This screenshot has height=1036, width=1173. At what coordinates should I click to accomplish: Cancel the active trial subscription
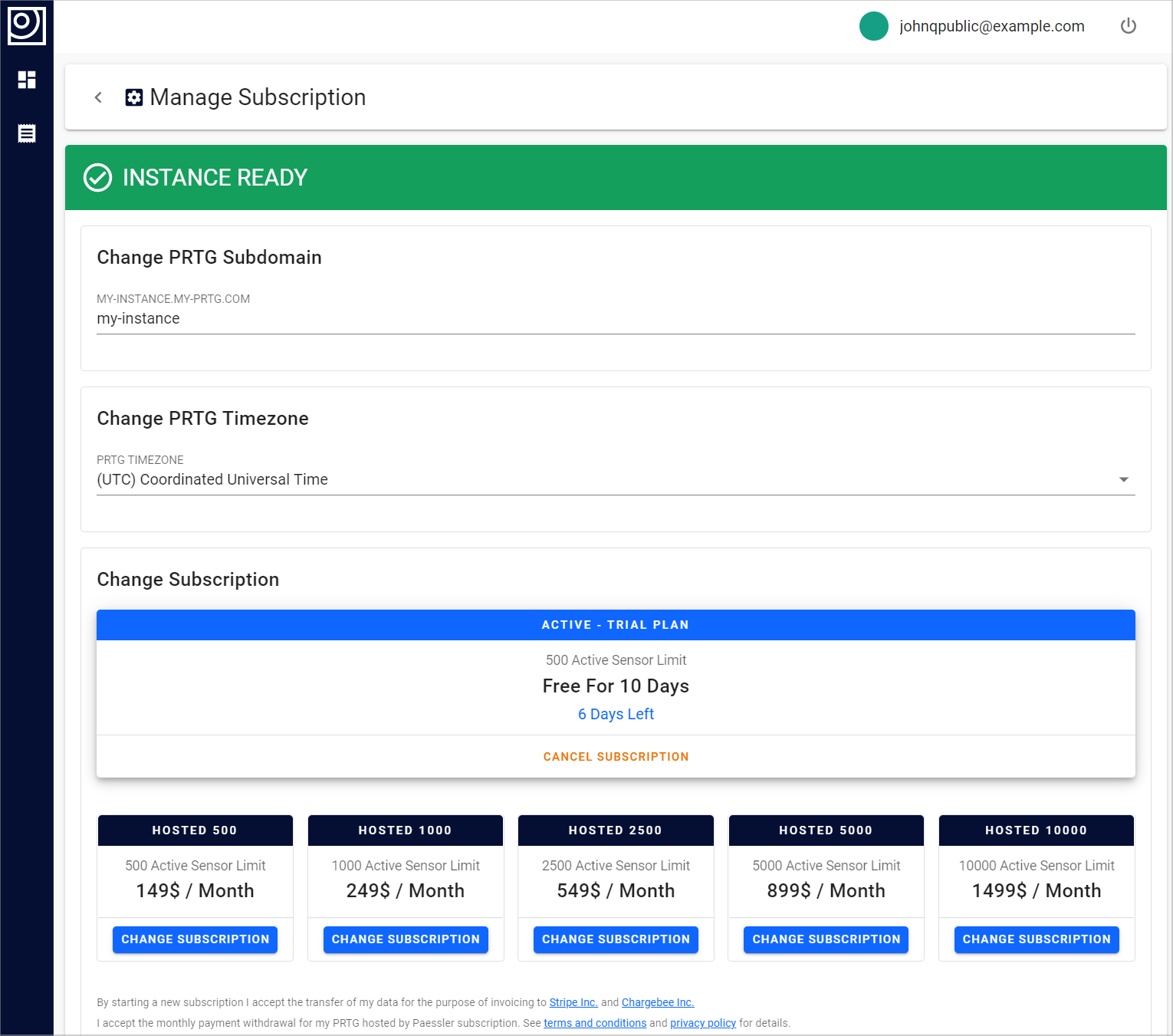tap(616, 757)
